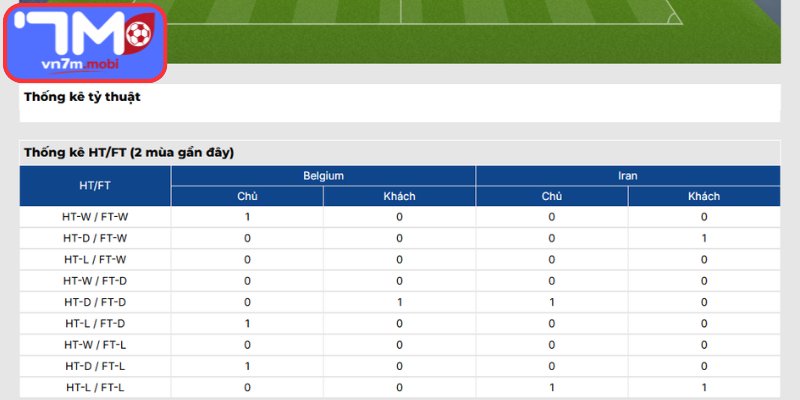Click Belgium's Khách sub-header
The width and height of the screenshot is (800, 400).
(399, 196)
